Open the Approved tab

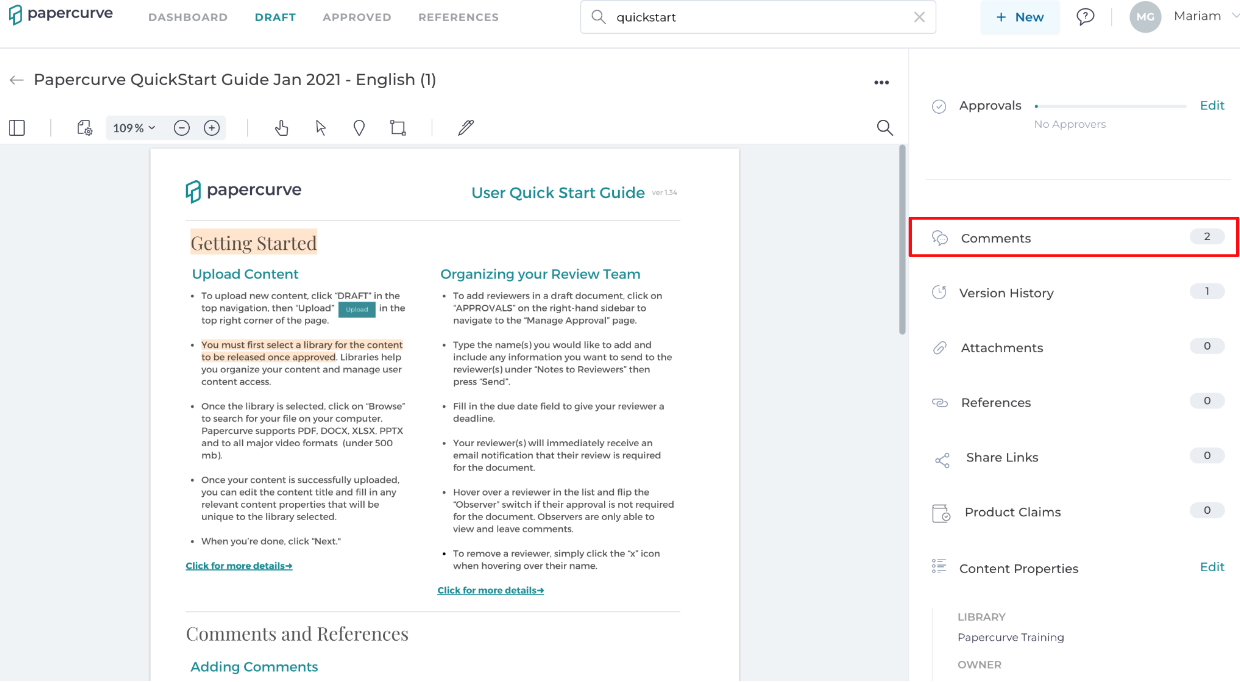click(357, 17)
